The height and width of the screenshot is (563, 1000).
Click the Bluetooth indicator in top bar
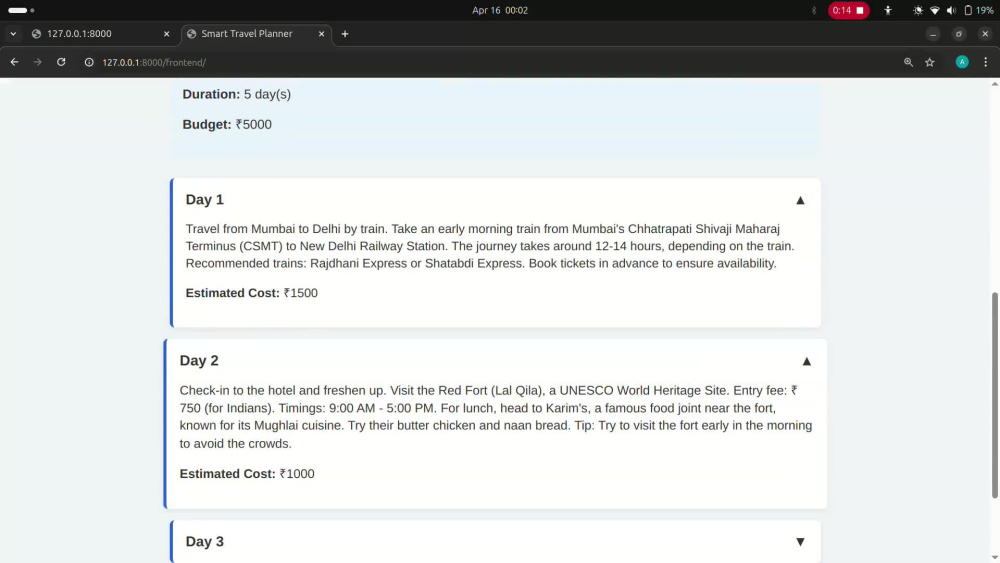[x=814, y=10]
